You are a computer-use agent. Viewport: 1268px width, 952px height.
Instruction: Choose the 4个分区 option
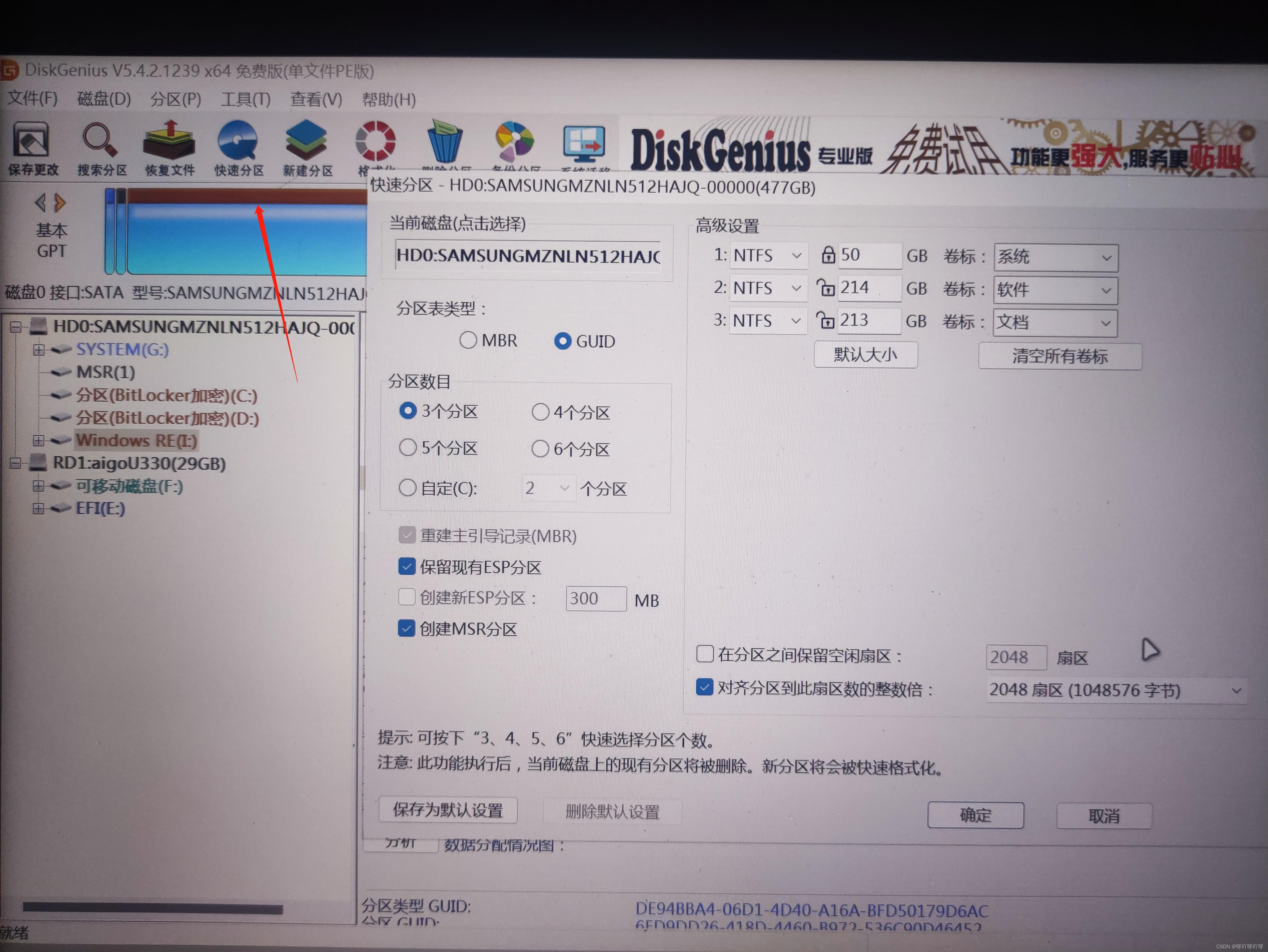coord(540,412)
